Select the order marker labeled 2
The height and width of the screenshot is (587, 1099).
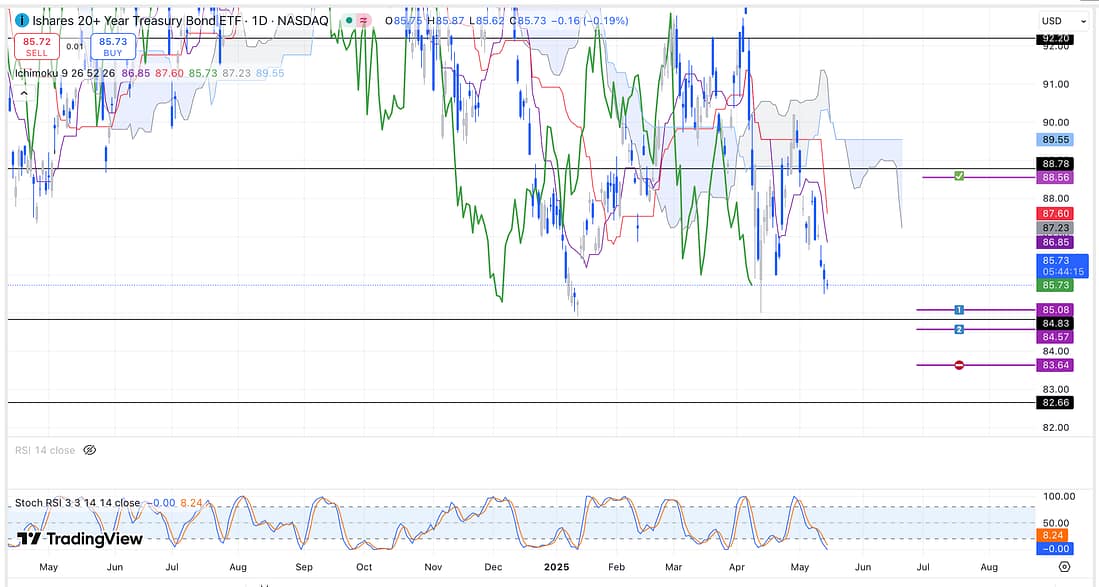(x=959, y=329)
